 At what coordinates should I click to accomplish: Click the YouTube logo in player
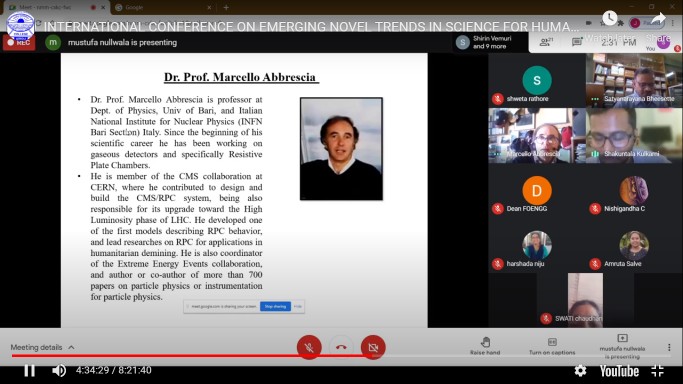619,371
